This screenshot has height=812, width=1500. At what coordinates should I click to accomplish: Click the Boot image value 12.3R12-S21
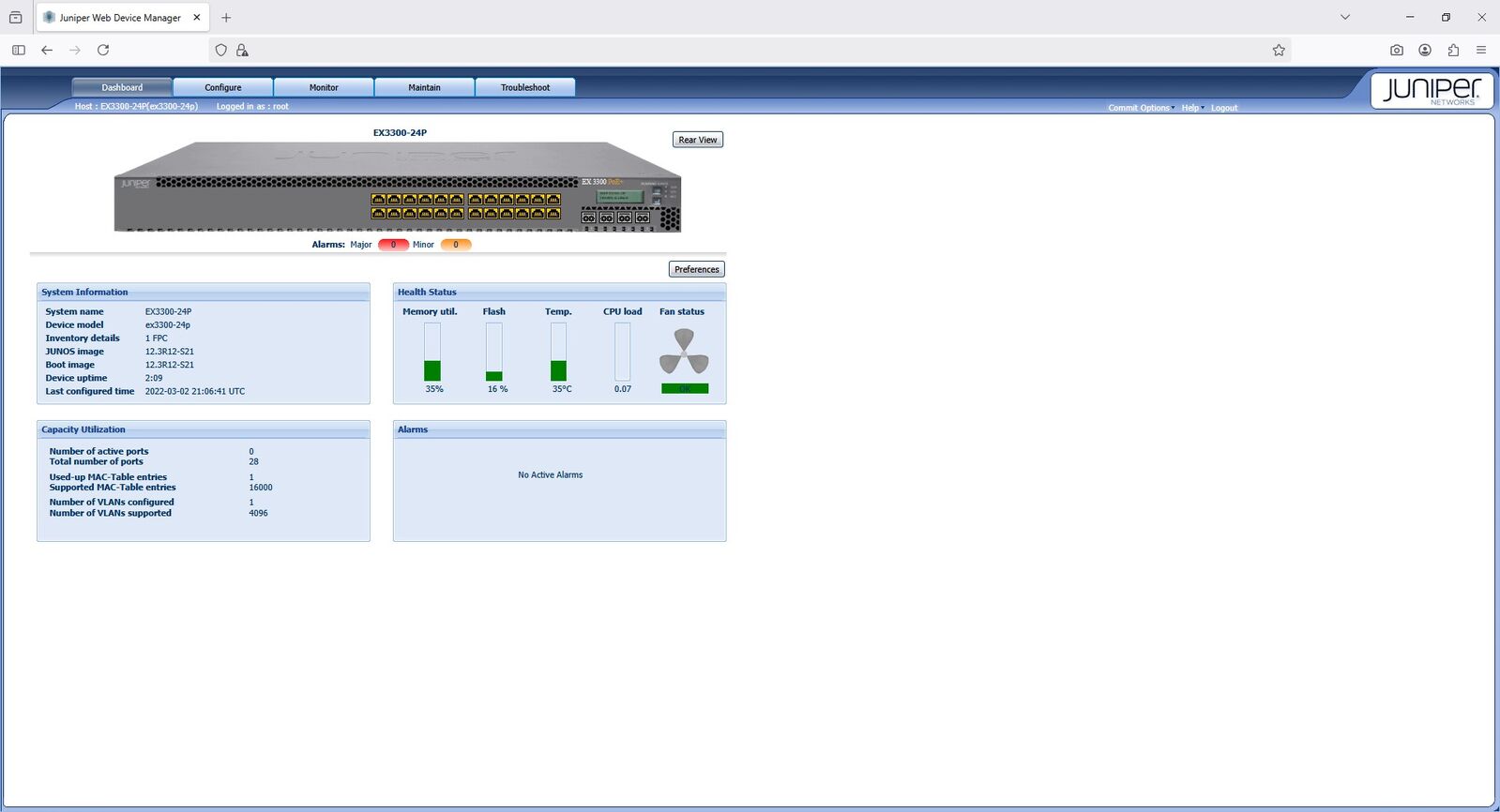(x=170, y=365)
